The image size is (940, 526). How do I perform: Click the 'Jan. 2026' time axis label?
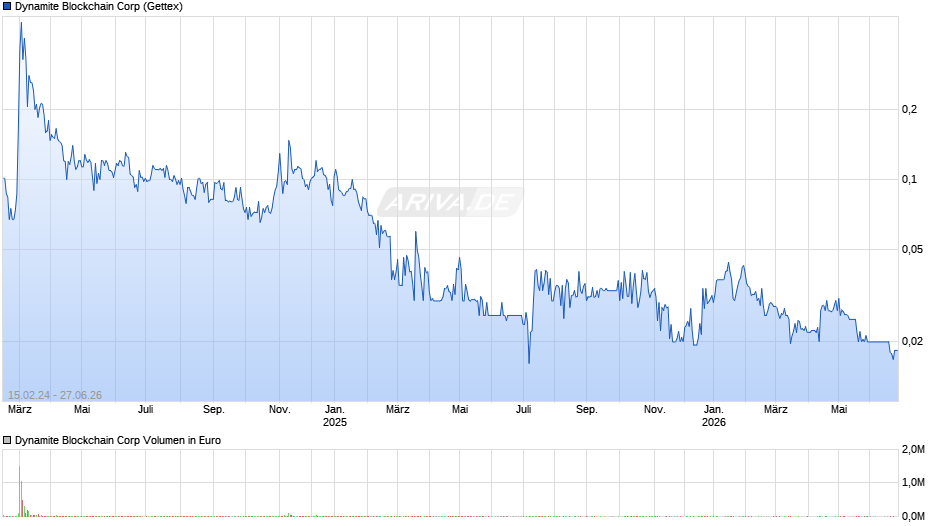coord(713,416)
